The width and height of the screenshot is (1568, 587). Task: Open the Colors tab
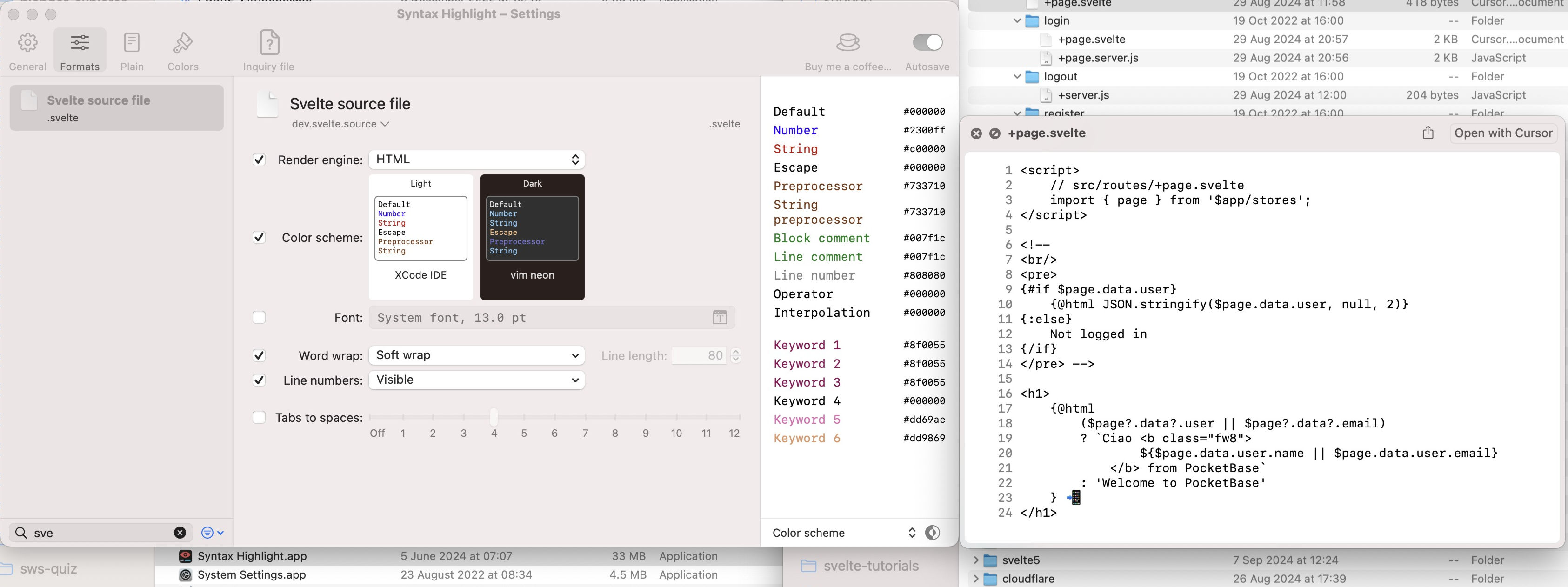point(183,51)
